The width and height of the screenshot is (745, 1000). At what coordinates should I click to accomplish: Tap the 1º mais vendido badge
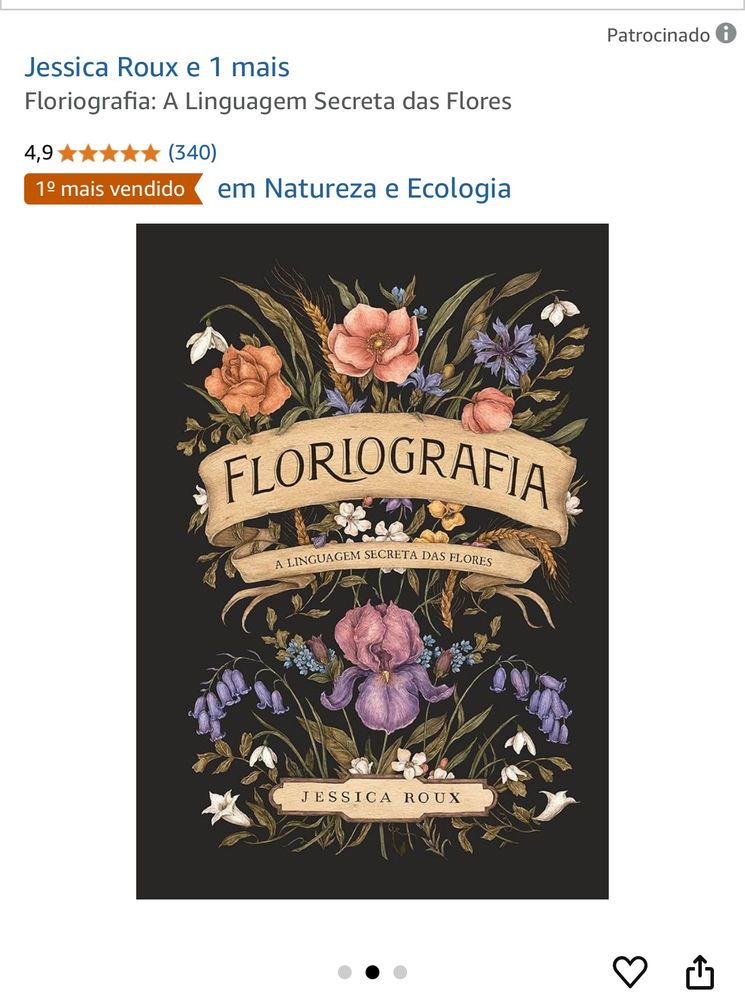click(x=113, y=189)
